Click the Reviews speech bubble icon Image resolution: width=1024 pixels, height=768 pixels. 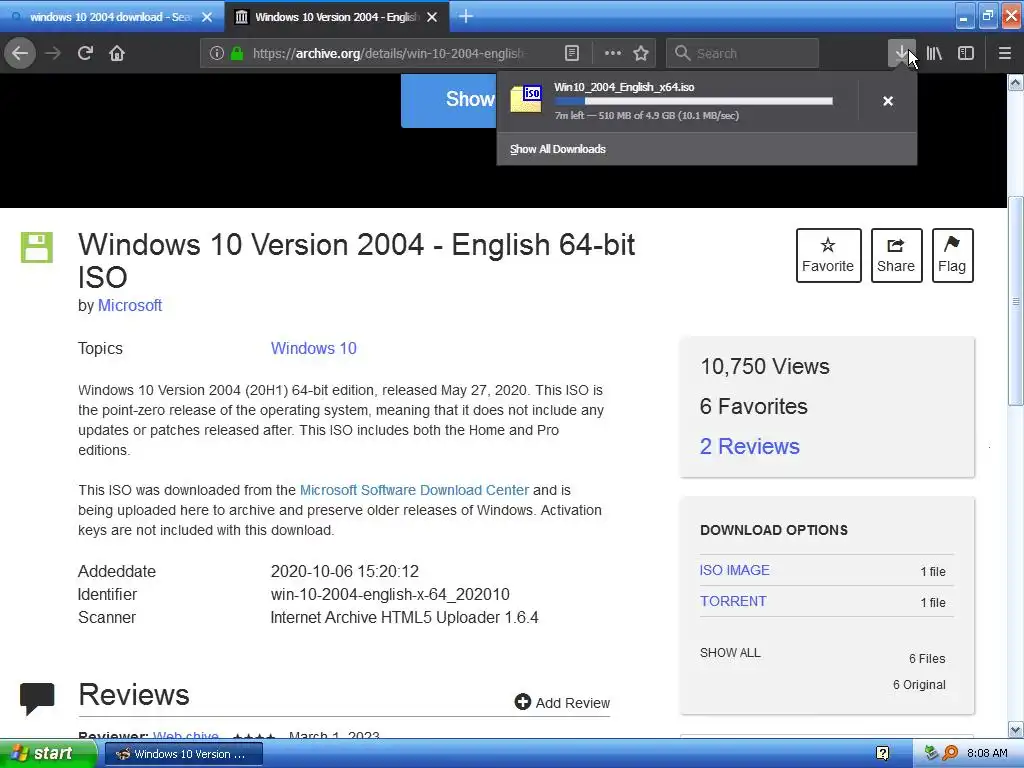pyautogui.click(x=37, y=698)
